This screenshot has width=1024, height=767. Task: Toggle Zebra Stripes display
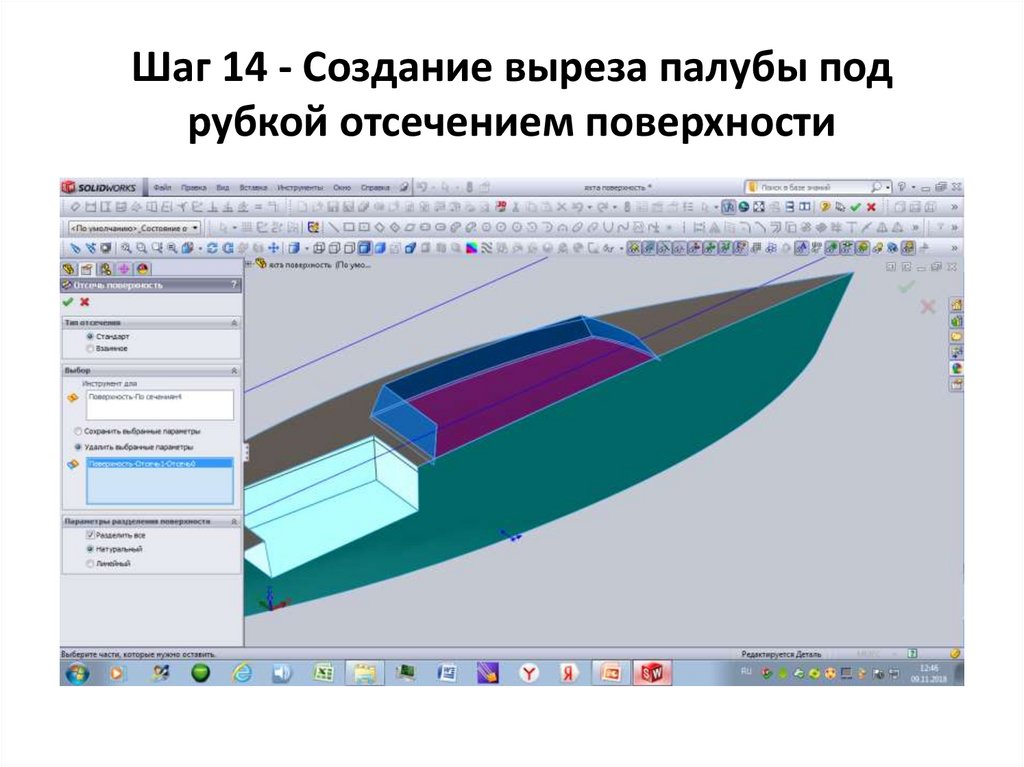pos(487,248)
